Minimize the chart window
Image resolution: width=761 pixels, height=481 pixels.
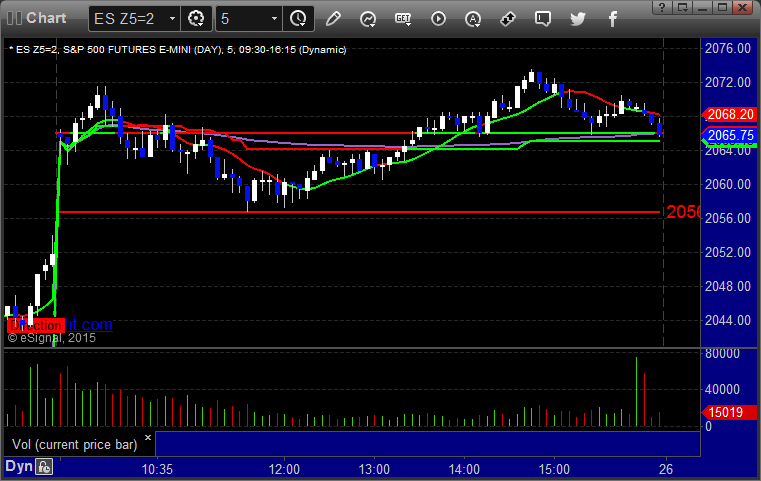702,7
